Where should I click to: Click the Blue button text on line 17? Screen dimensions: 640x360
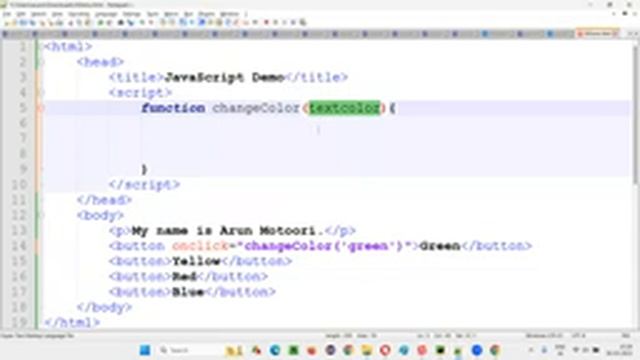(x=188, y=292)
